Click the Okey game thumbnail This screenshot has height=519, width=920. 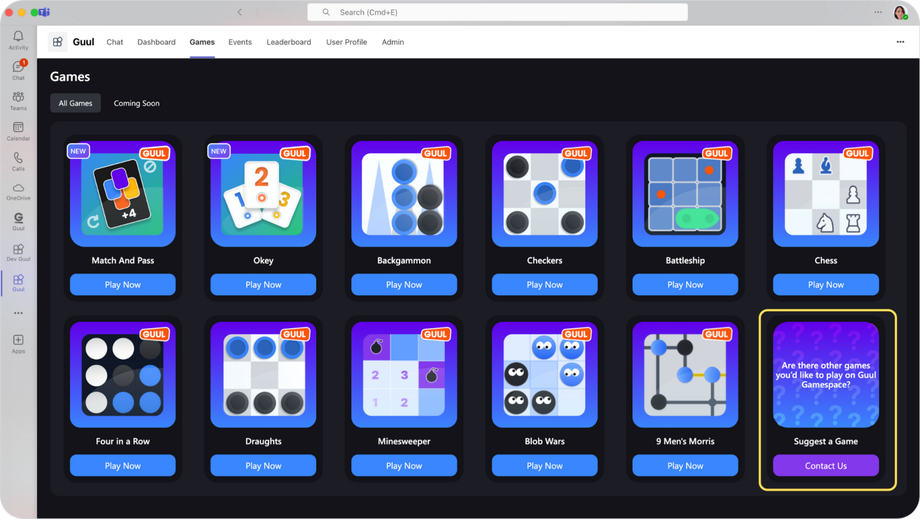coord(263,194)
